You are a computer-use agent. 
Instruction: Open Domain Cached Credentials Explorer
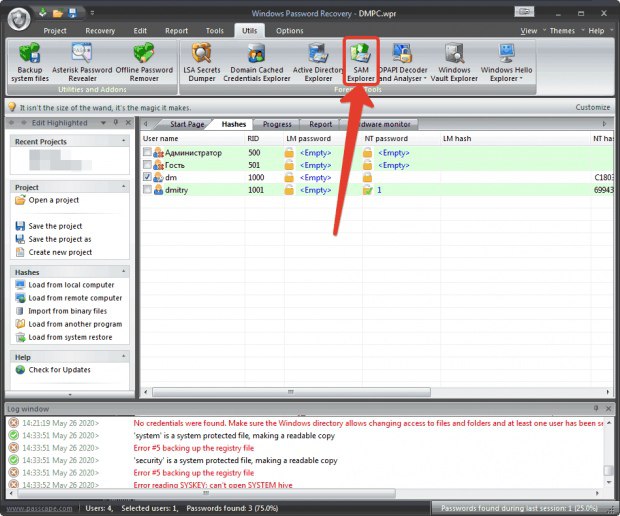pyautogui.click(x=257, y=62)
